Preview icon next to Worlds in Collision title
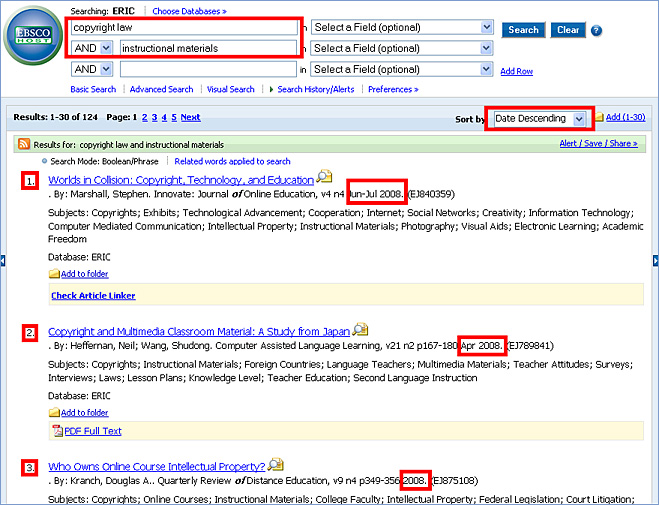Screen dimensions: 659x505 [x=324, y=176]
